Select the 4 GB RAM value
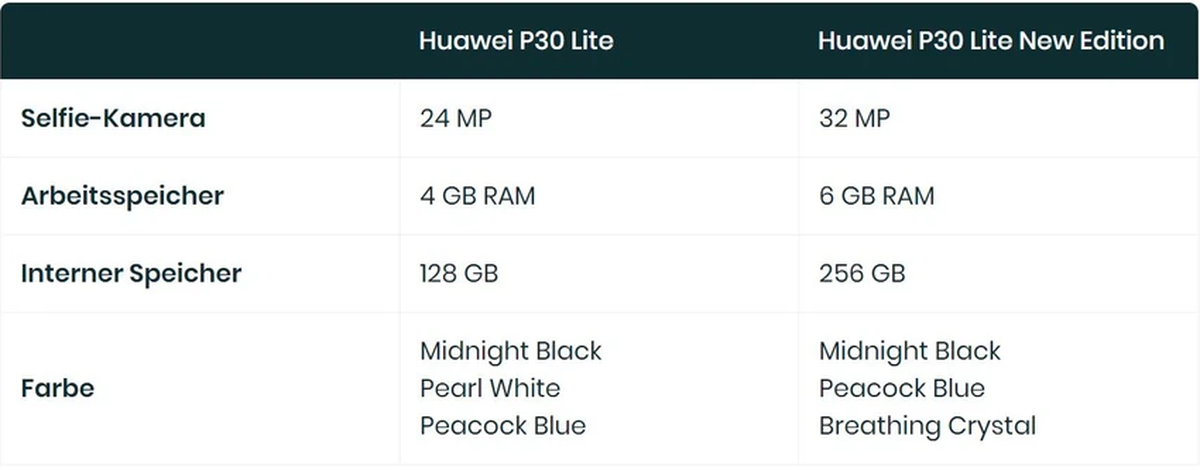This screenshot has width=1200, height=470. click(478, 196)
